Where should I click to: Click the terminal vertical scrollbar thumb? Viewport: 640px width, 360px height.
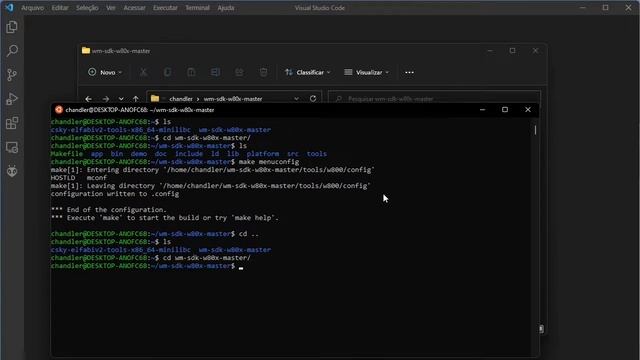coord(535,130)
